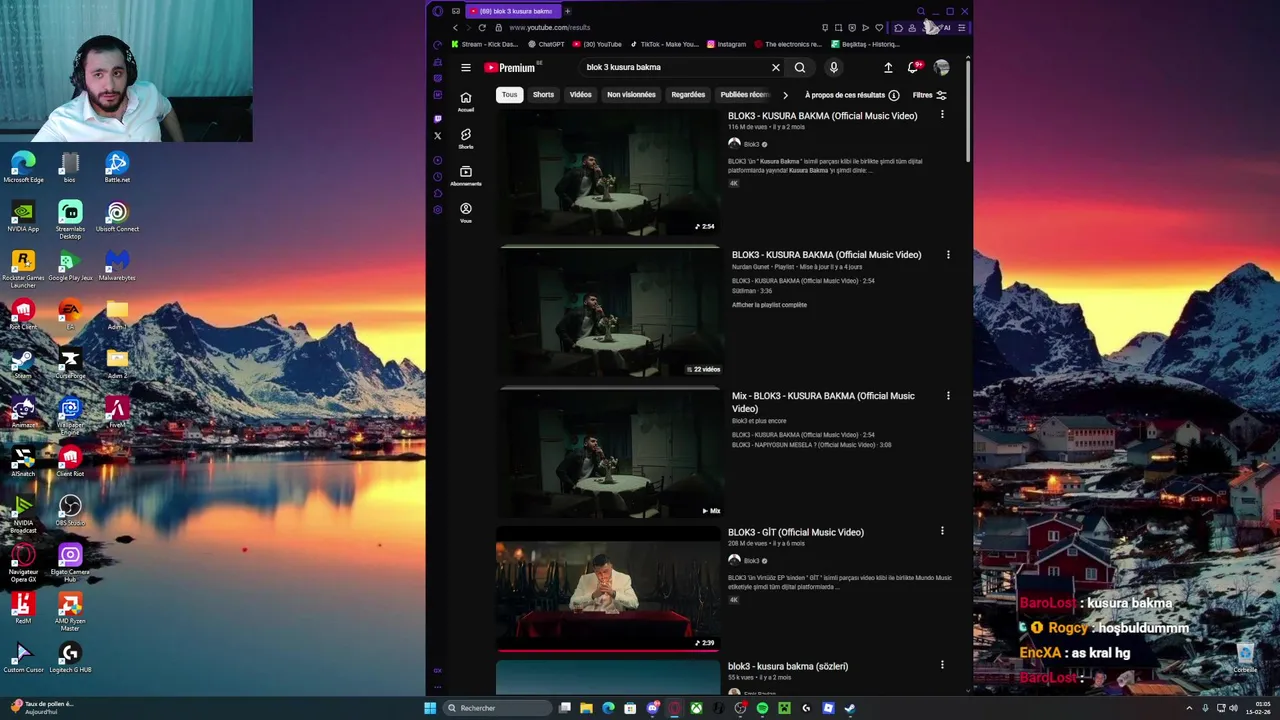Open Vous section in YouTube sidebar

(x=466, y=212)
